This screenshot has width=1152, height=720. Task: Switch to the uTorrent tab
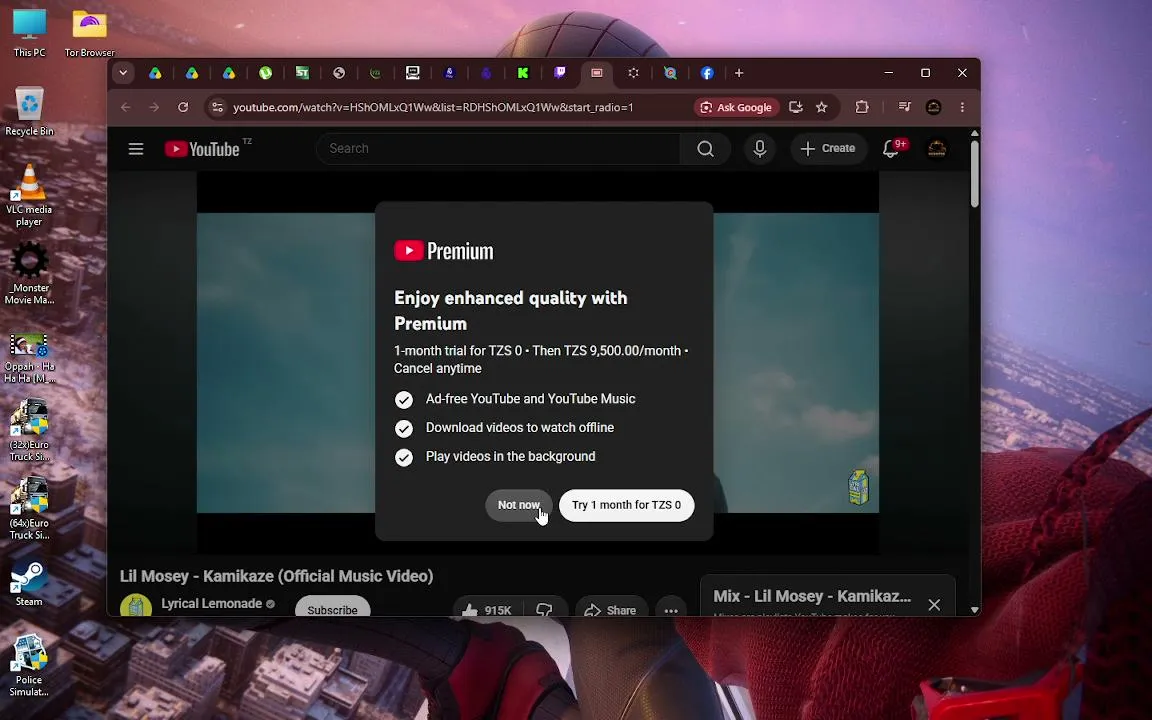pyautogui.click(x=265, y=73)
